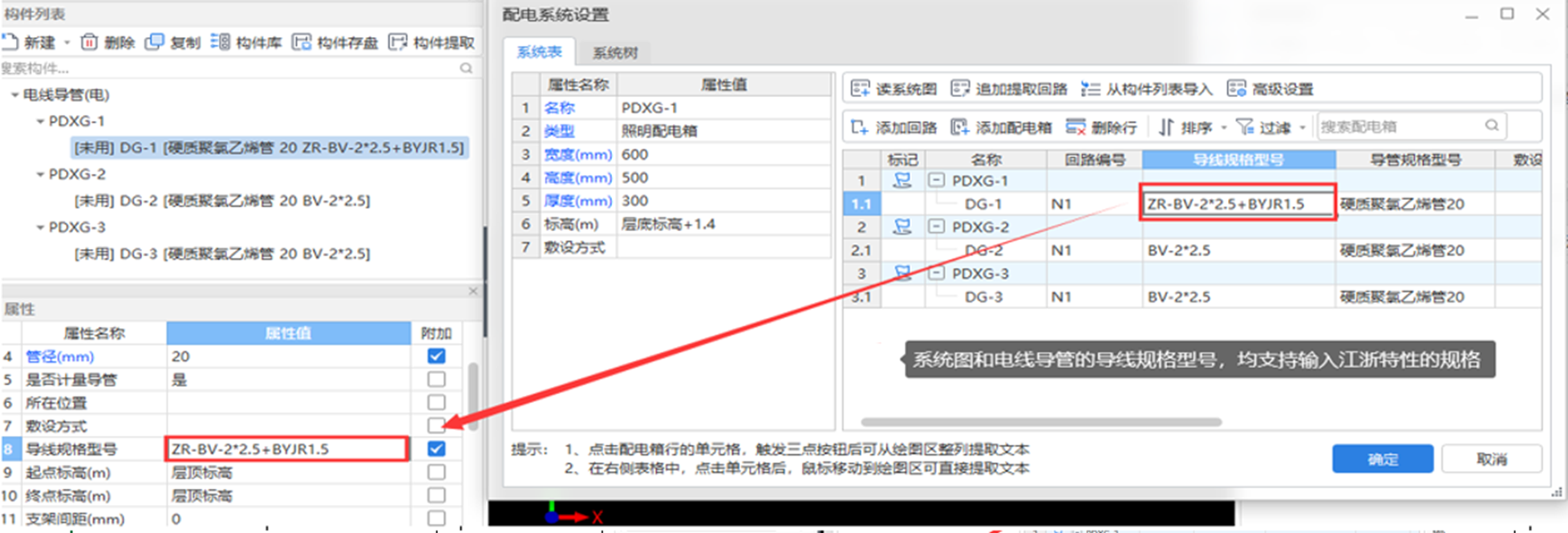The image size is (1568, 533).
Task: Check the 是否计量导管 附加 checkbox
Action: click(436, 379)
